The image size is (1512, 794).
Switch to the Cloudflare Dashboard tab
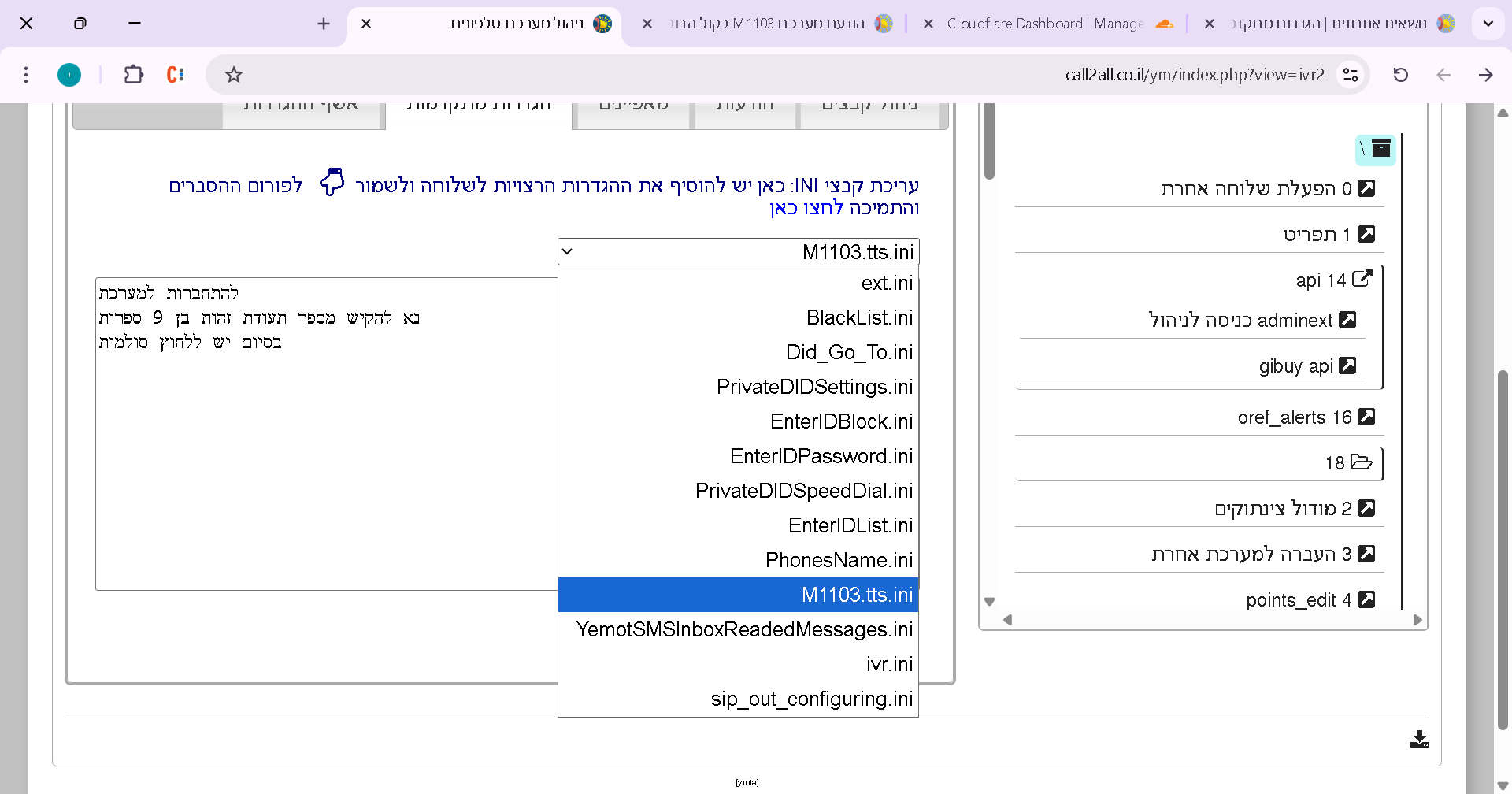point(1045,24)
